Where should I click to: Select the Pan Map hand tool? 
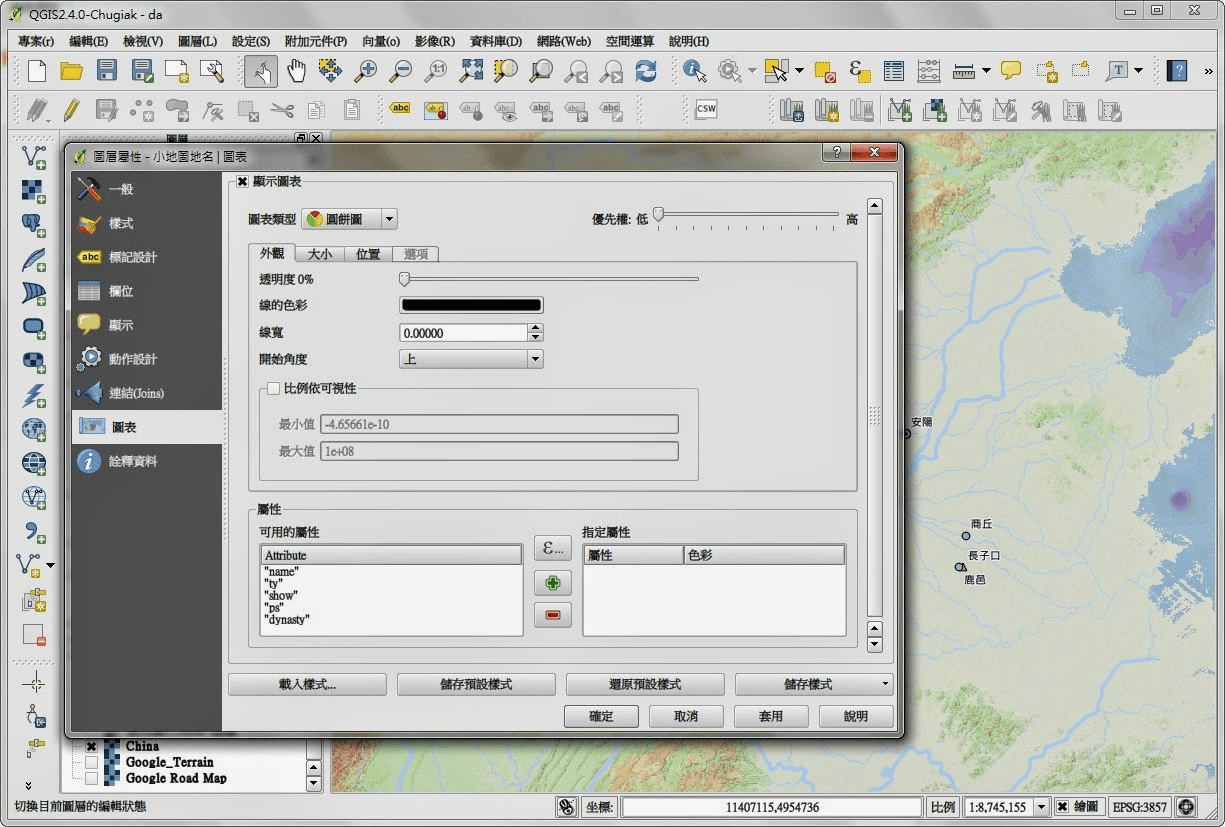(x=297, y=71)
